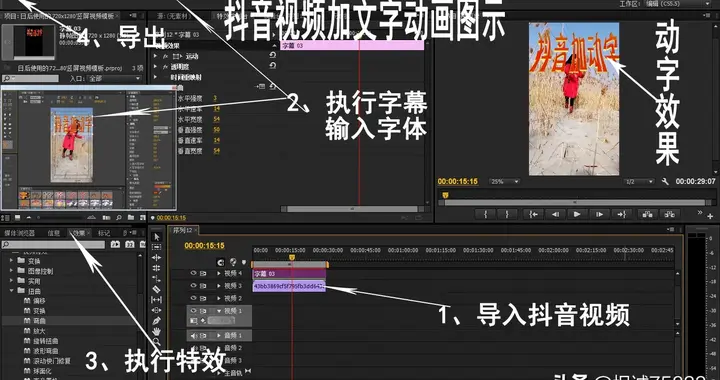Screen dimensions: 720x380
Task: Hide the 视频 2 track eye
Action: click(193, 298)
